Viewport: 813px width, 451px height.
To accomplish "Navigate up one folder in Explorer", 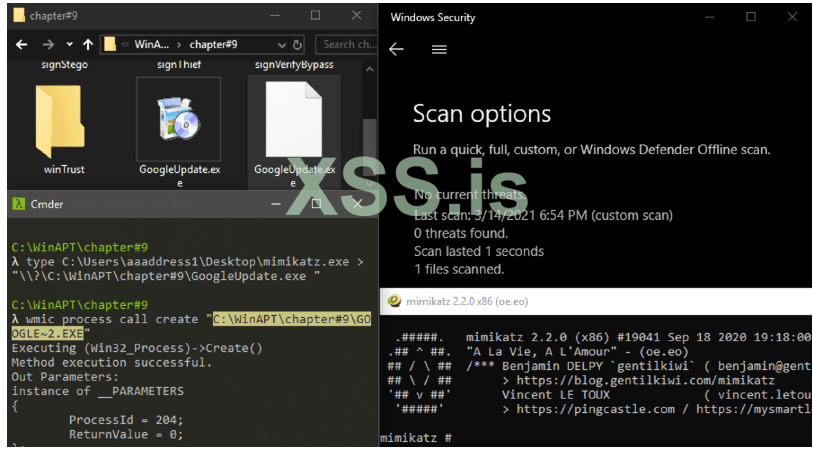I will (88, 45).
